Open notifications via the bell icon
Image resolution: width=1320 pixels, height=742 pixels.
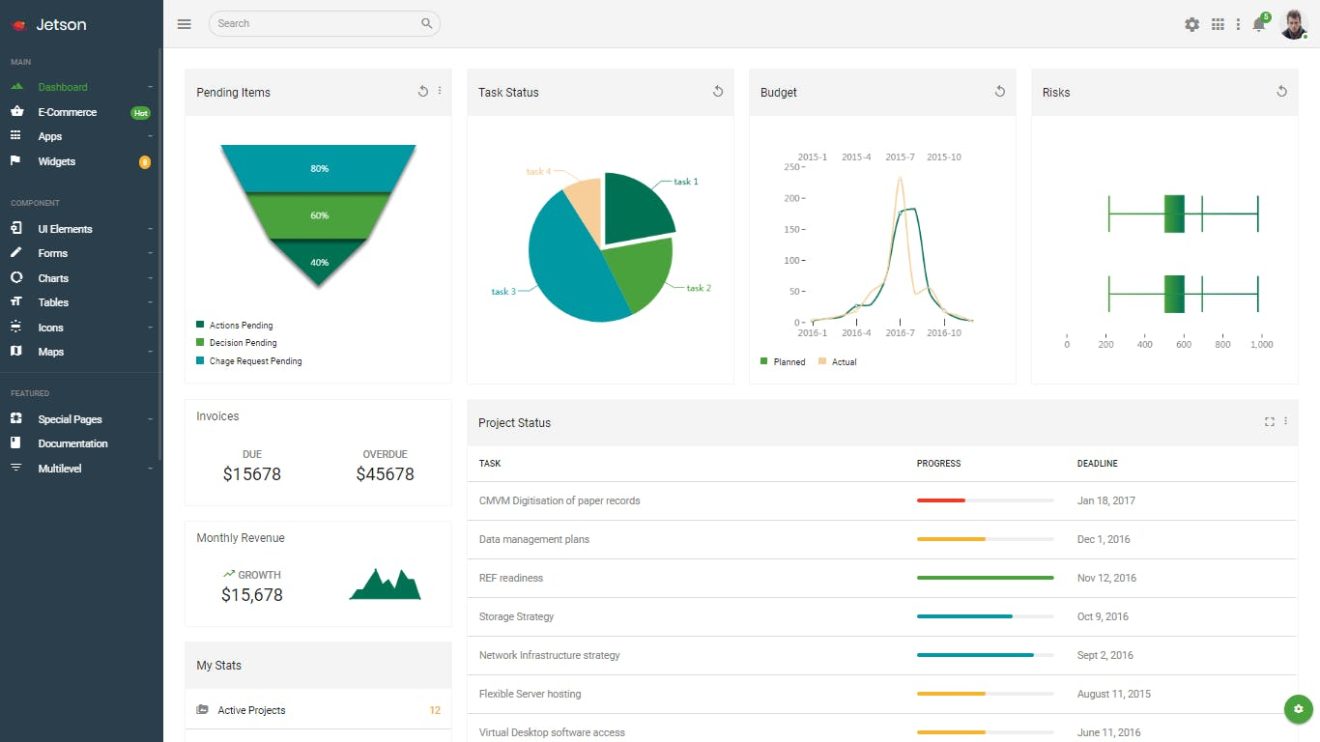pyautogui.click(x=1258, y=23)
